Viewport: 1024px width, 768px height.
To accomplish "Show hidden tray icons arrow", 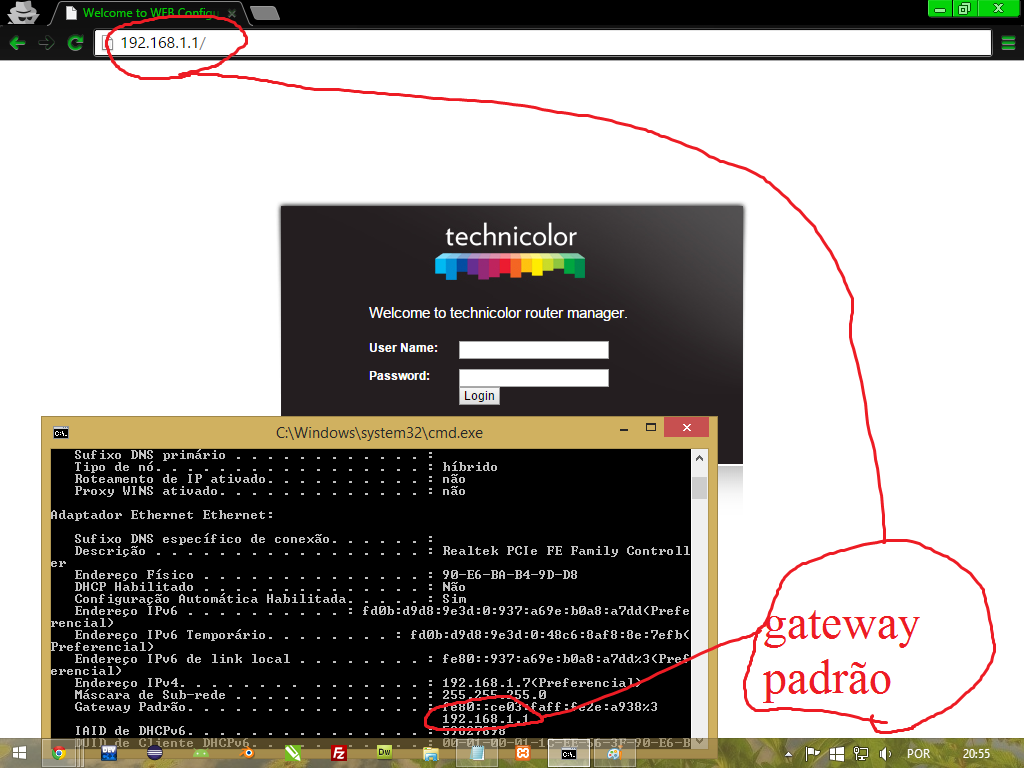I will [788, 754].
